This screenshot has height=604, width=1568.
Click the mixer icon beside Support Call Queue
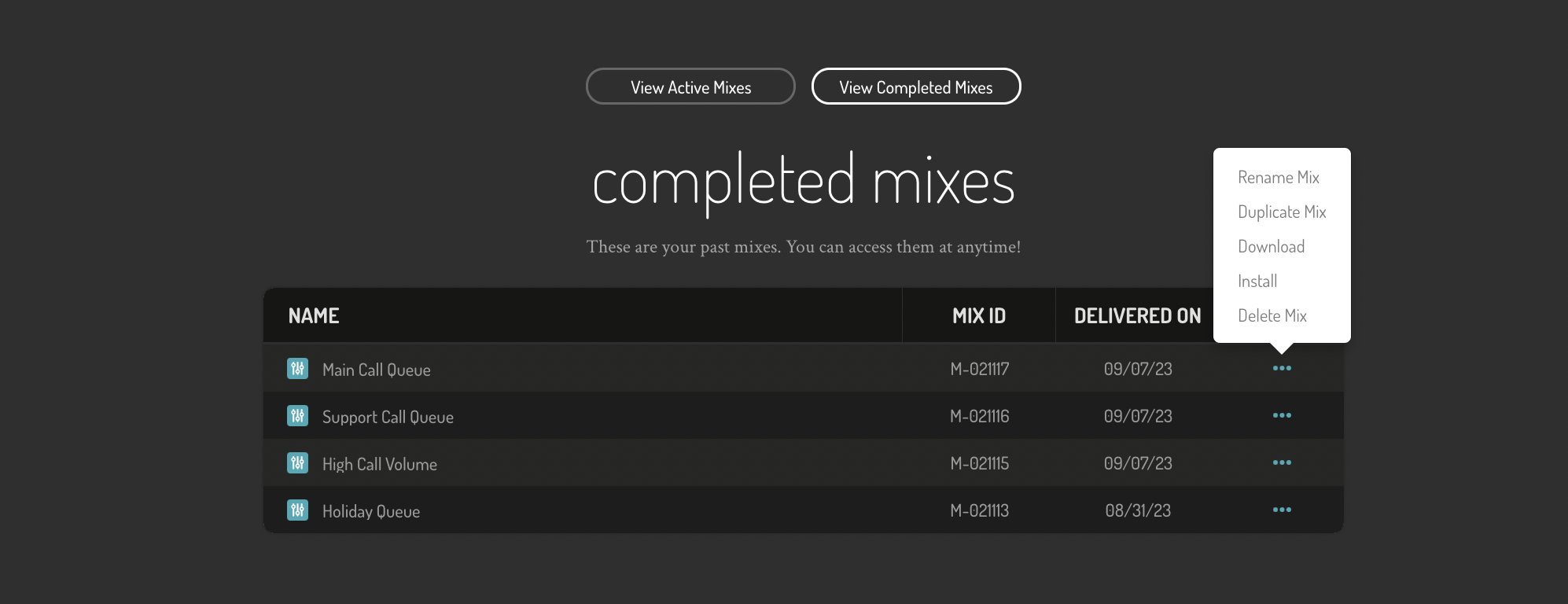point(297,415)
